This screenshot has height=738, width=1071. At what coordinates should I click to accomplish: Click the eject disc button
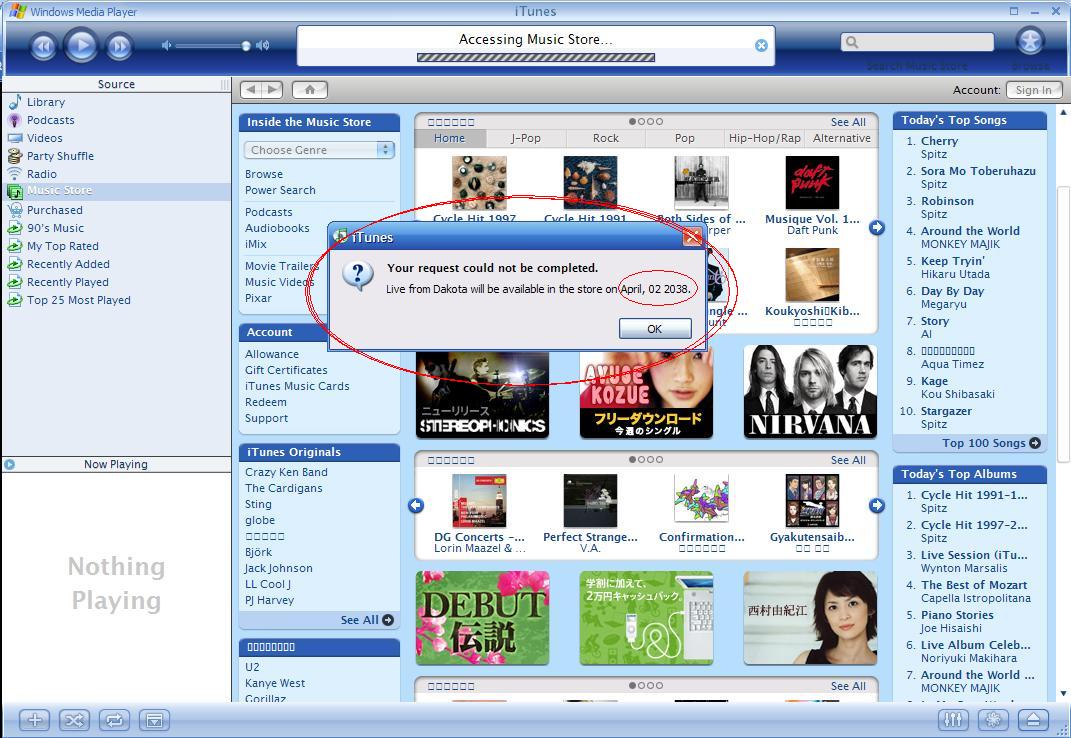[1034, 719]
